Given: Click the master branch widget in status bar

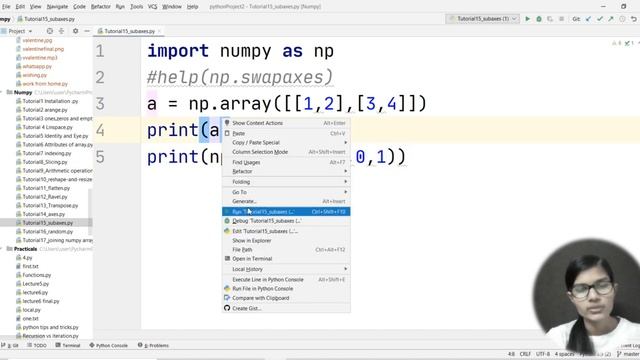Looking at the screenshot, I should pyautogui.click(x=628, y=354).
